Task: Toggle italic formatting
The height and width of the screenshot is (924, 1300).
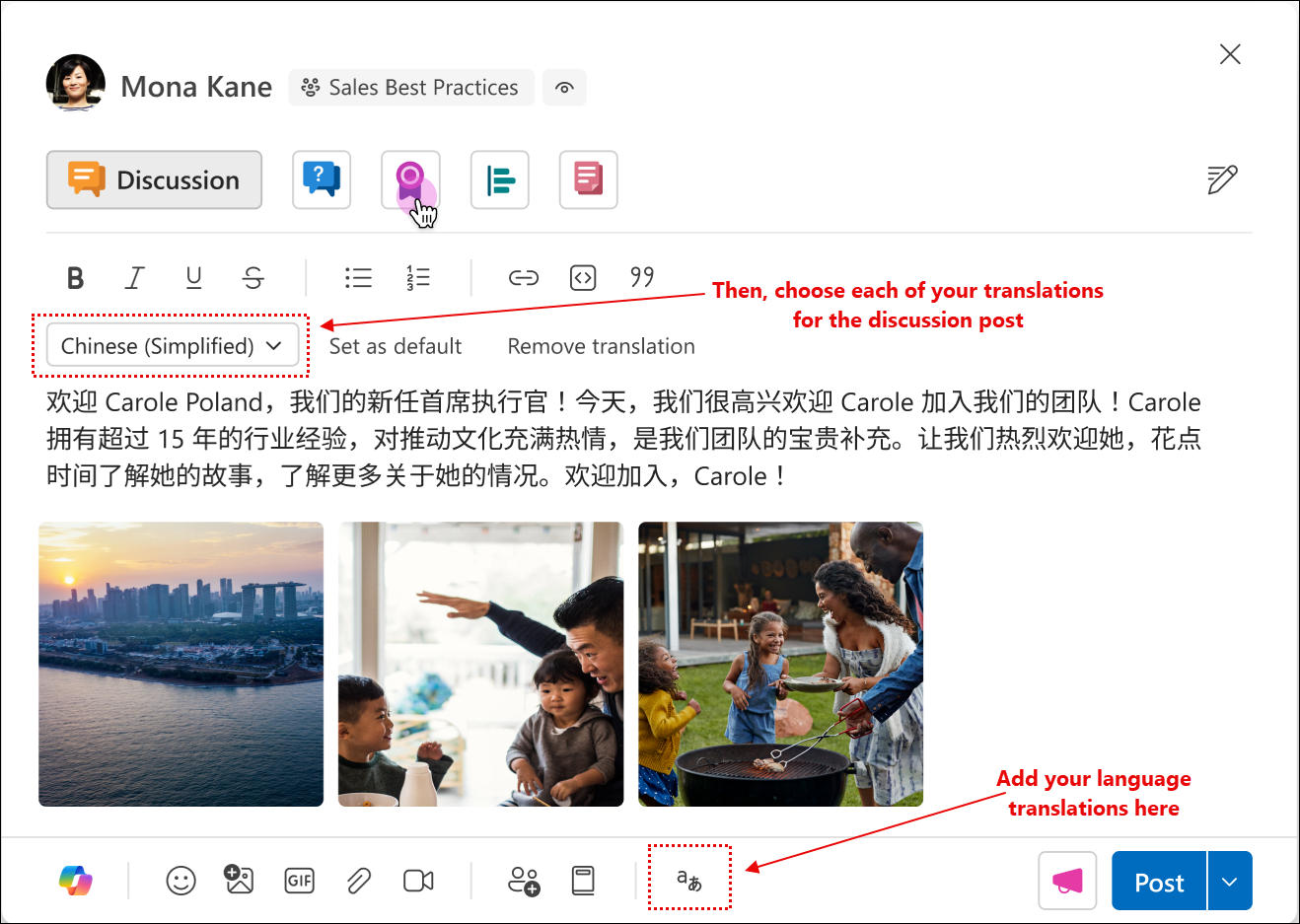Action: coord(134,277)
